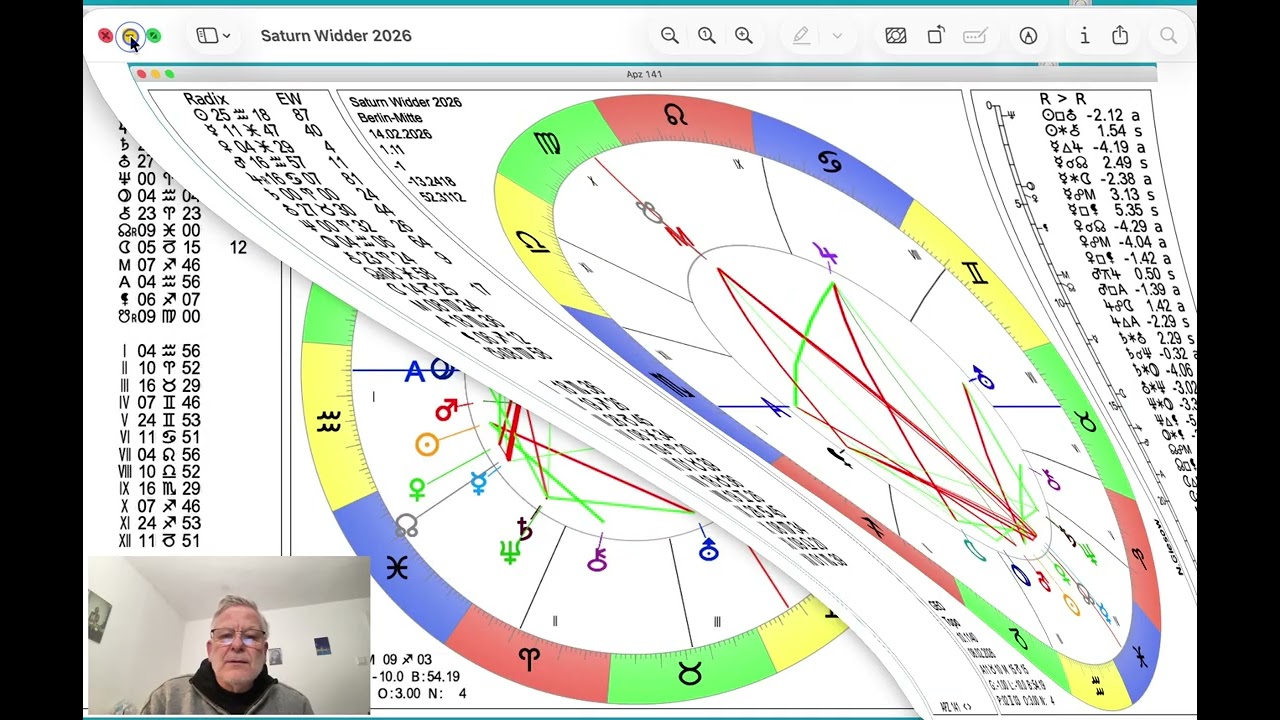Click the Virgo sign on green segment

547,143
